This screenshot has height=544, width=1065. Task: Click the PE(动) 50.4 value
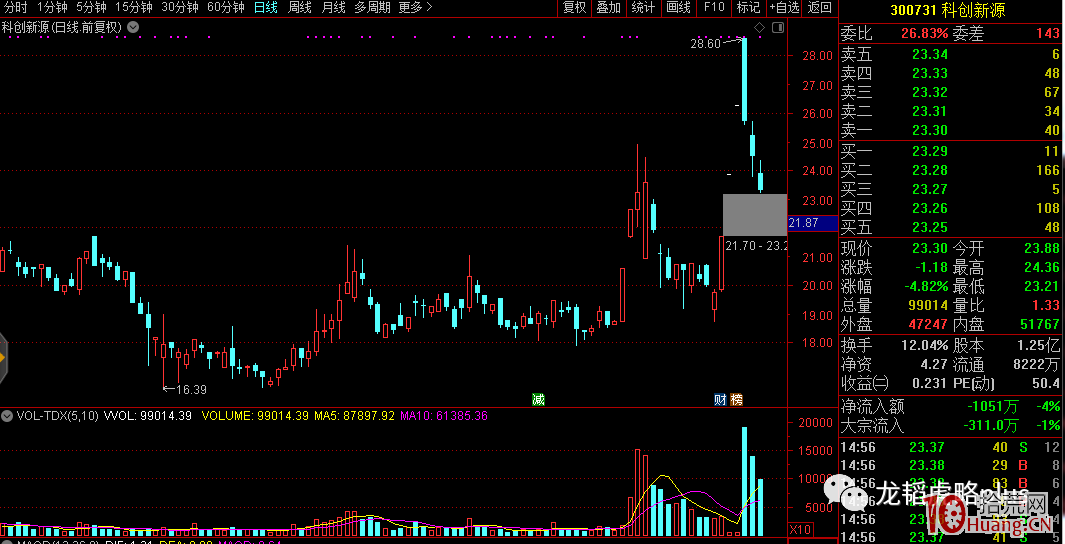coord(1047,383)
